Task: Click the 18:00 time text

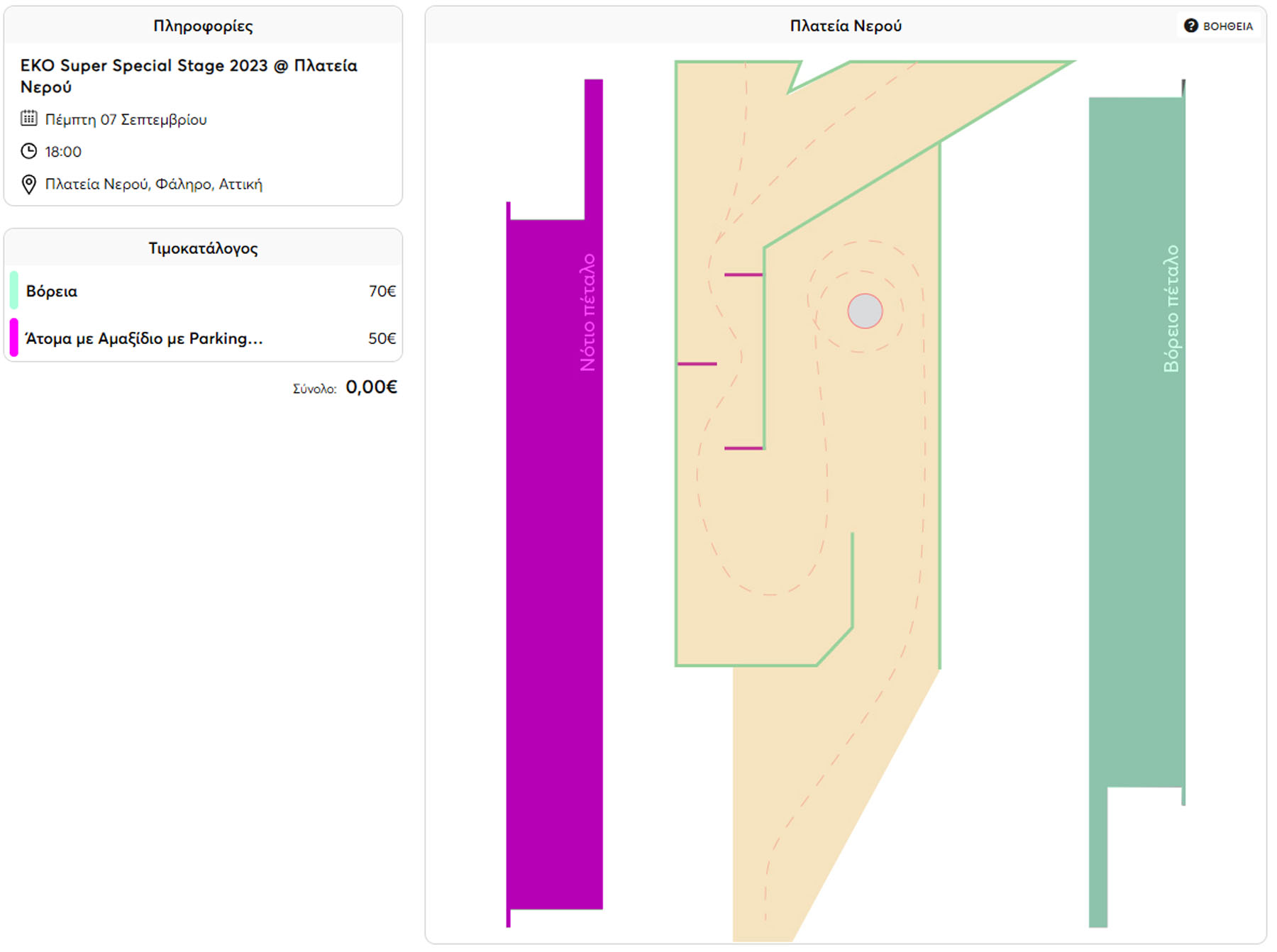Action: (x=63, y=152)
